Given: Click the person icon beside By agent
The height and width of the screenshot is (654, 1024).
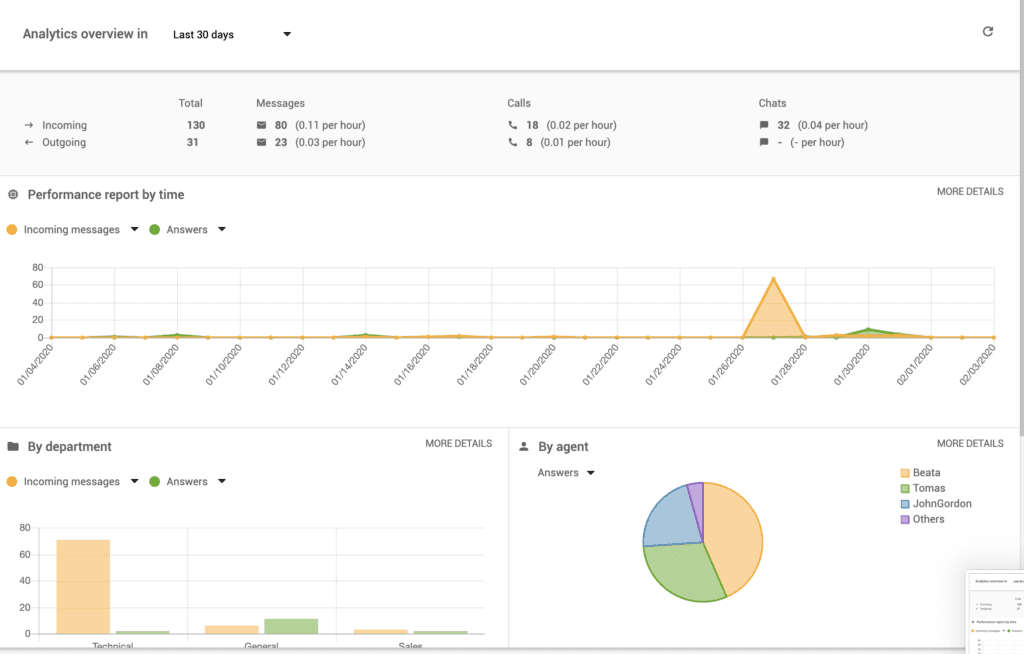Looking at the screenshot, I should click(x=524, y=445).
